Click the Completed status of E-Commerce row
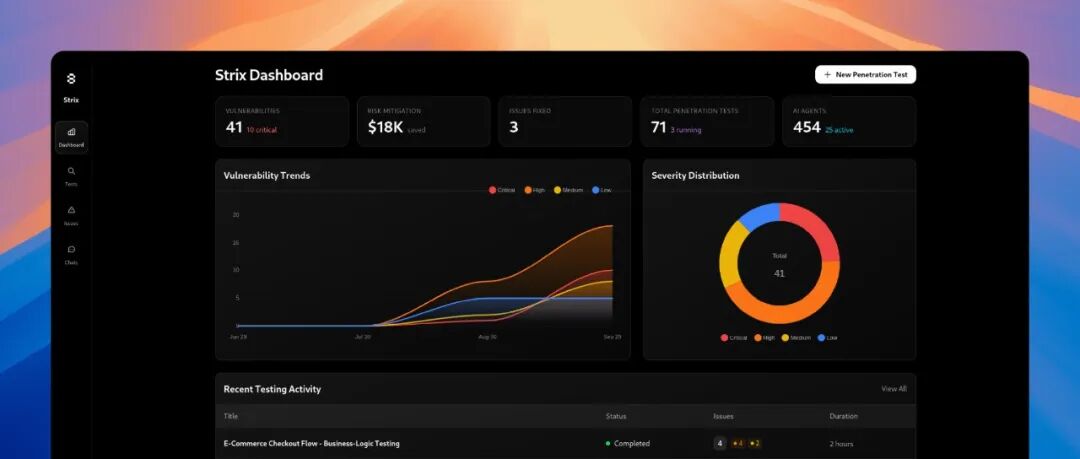The image size is (1080, 459). 627,444
